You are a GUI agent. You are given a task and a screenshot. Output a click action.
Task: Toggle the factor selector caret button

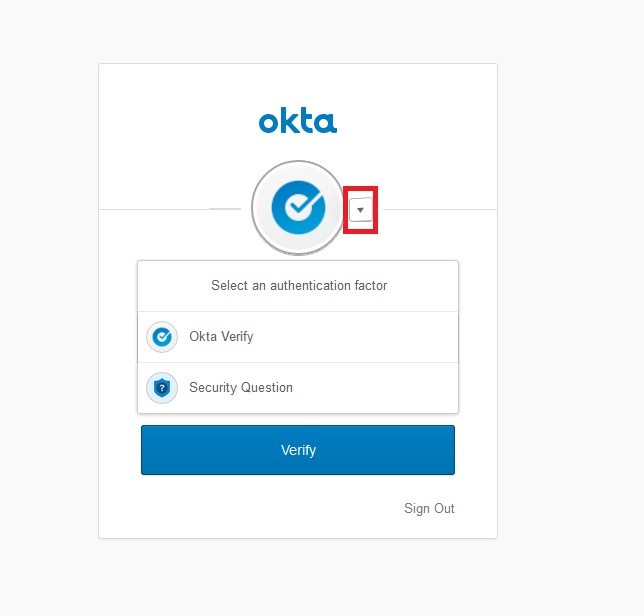coord(360,209)
